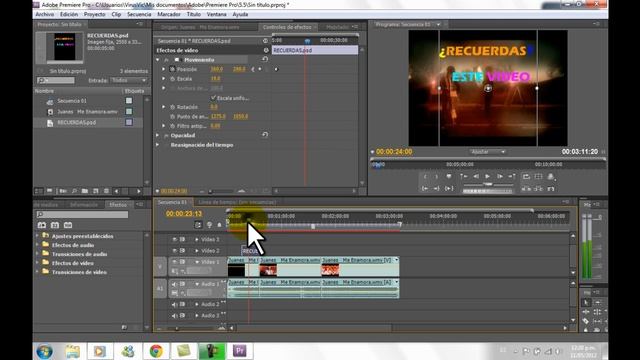The height and width of the screenshot is (360, 640).
Task: Filter Effects by 32-bit color badge
Action: pyautogui.click(x=55, y=225)
